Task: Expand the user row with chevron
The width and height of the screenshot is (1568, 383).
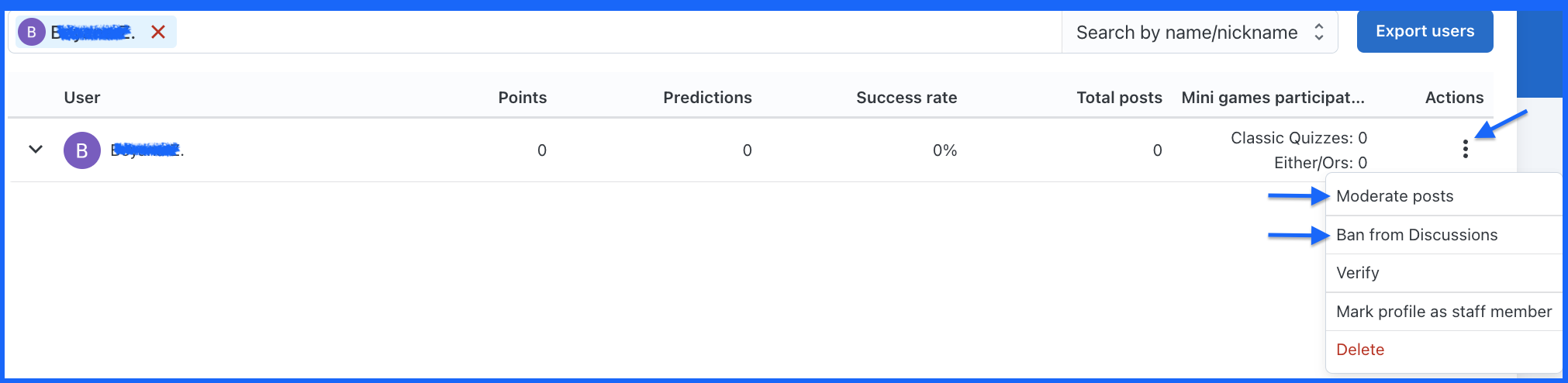Action: pyautogui.click(x=36, y=149)
